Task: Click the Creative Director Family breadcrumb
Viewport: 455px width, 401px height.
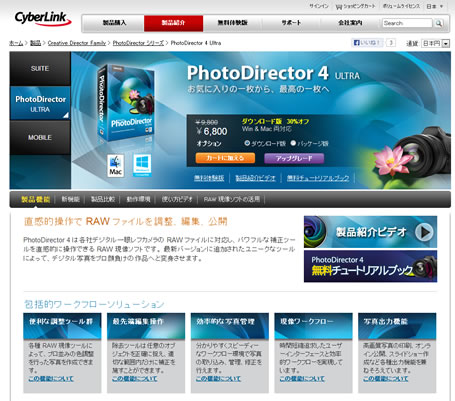Action: click(x=77, y=43)
